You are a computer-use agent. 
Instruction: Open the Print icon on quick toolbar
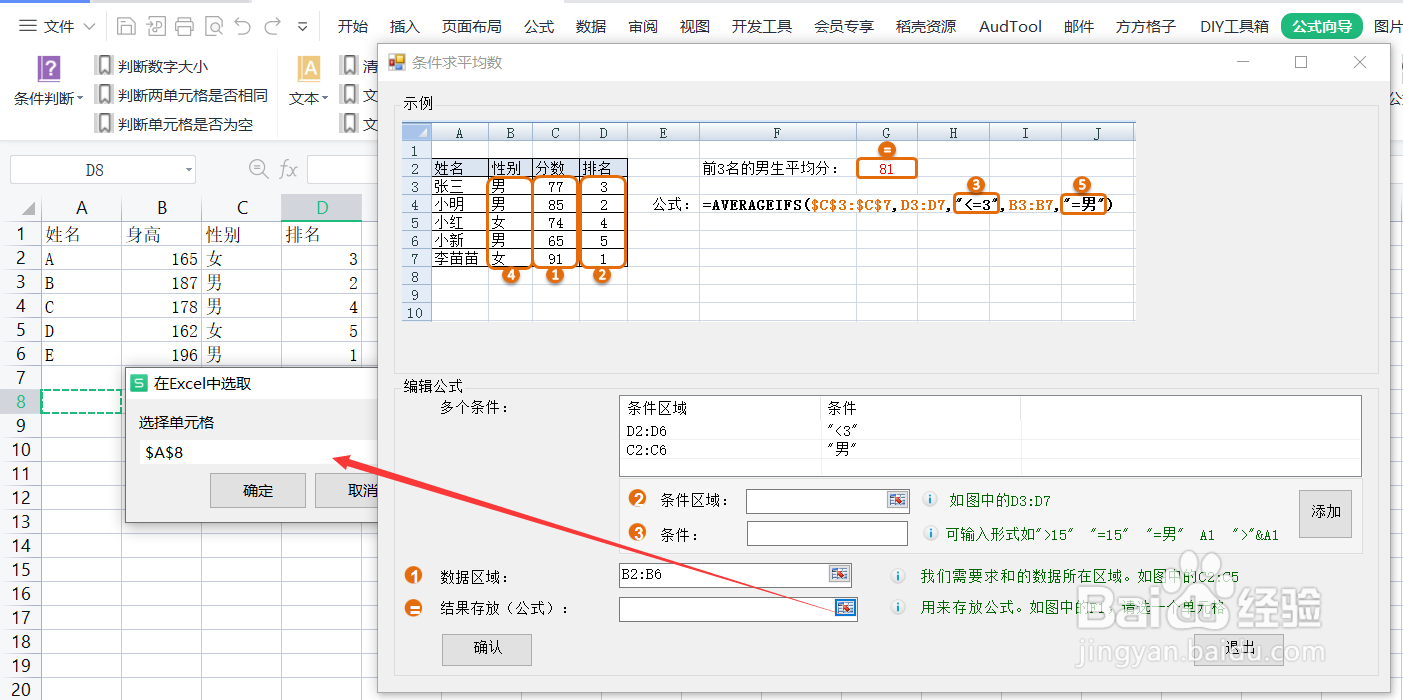[184, 27]
